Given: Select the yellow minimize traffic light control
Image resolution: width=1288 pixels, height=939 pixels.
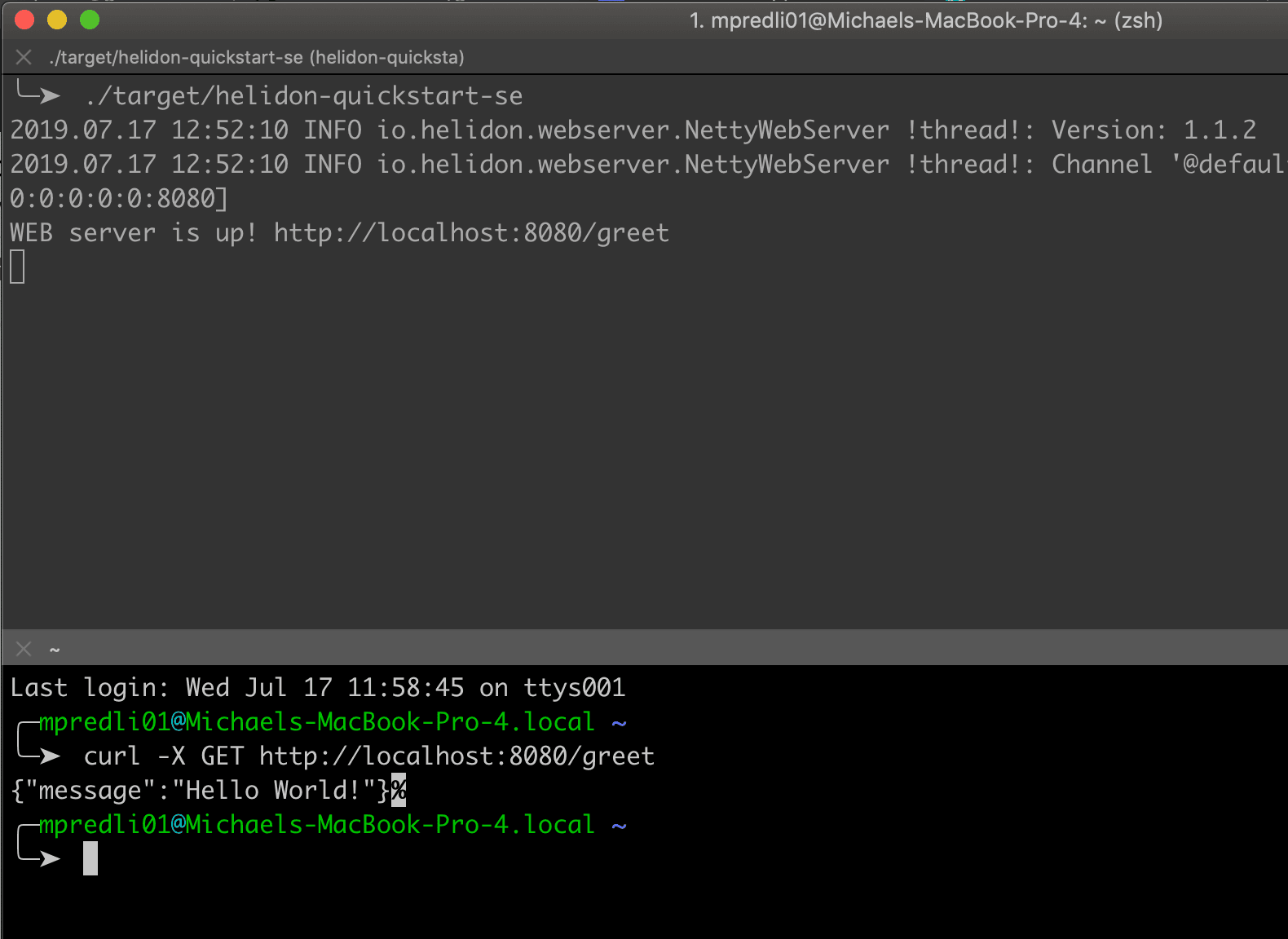Looking at the screenshot, I should [x=56, y=20].
